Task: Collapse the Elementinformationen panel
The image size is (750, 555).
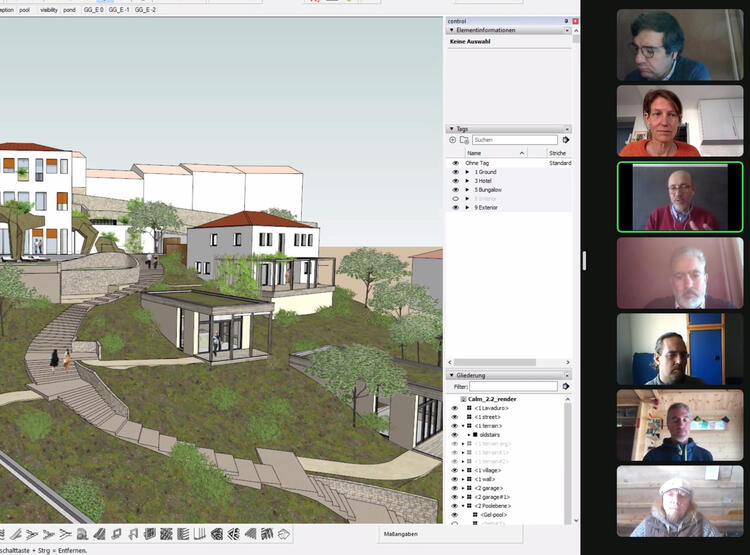Action: coord(451,30)
